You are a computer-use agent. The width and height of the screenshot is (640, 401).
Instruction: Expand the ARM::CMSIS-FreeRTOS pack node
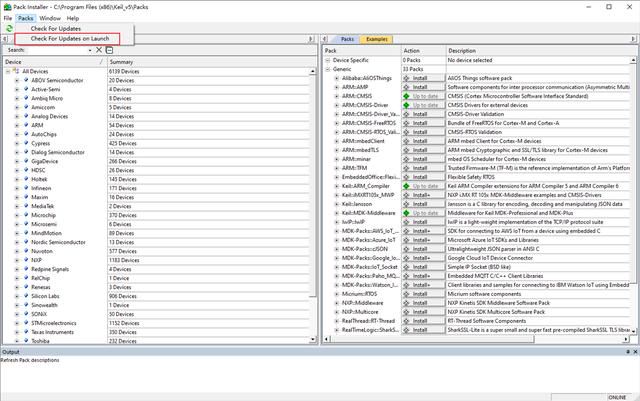click(x=337, y=123)
